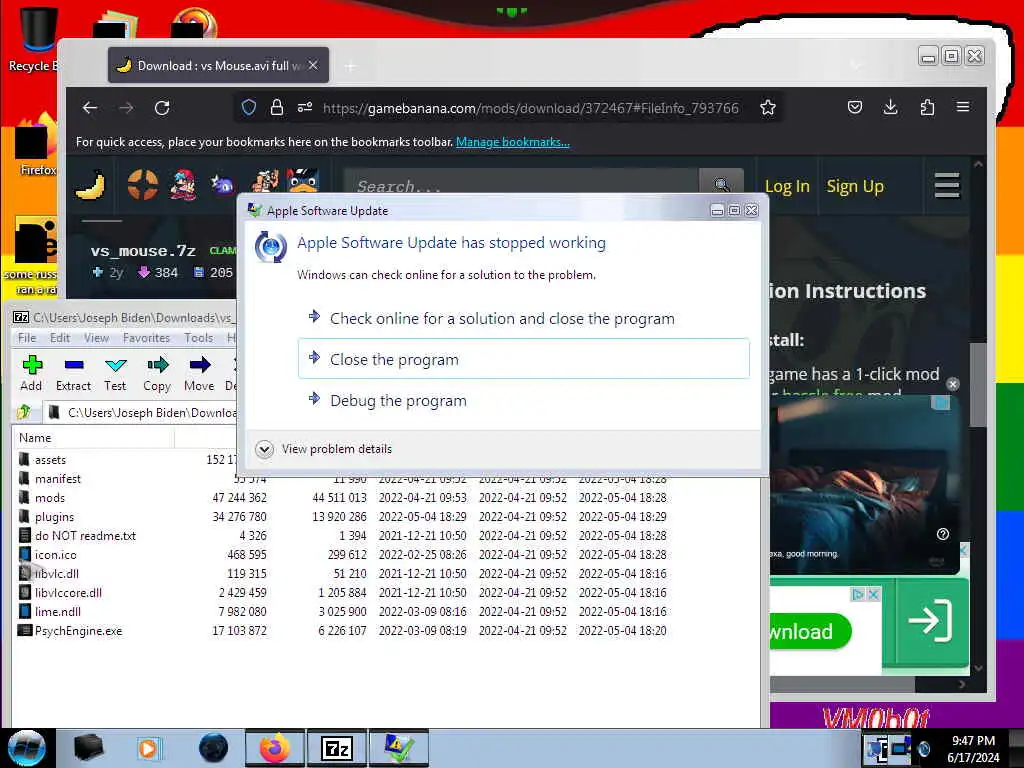The height and width of the screenshot is (768, 1024).
Task: Click the taskbar clock 9:47 PM
Action: (x=973, y=741)
